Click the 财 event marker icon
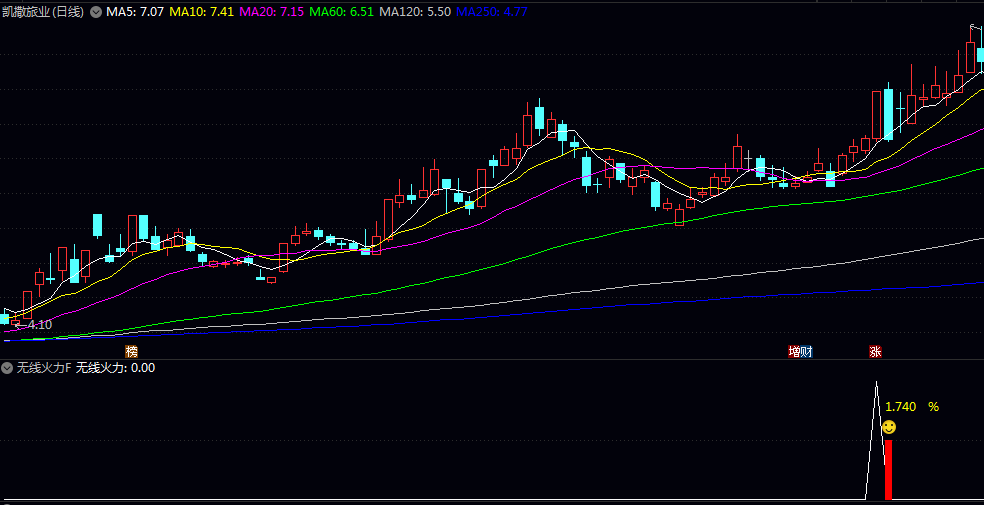984x505 pixels. click(807, 351)
